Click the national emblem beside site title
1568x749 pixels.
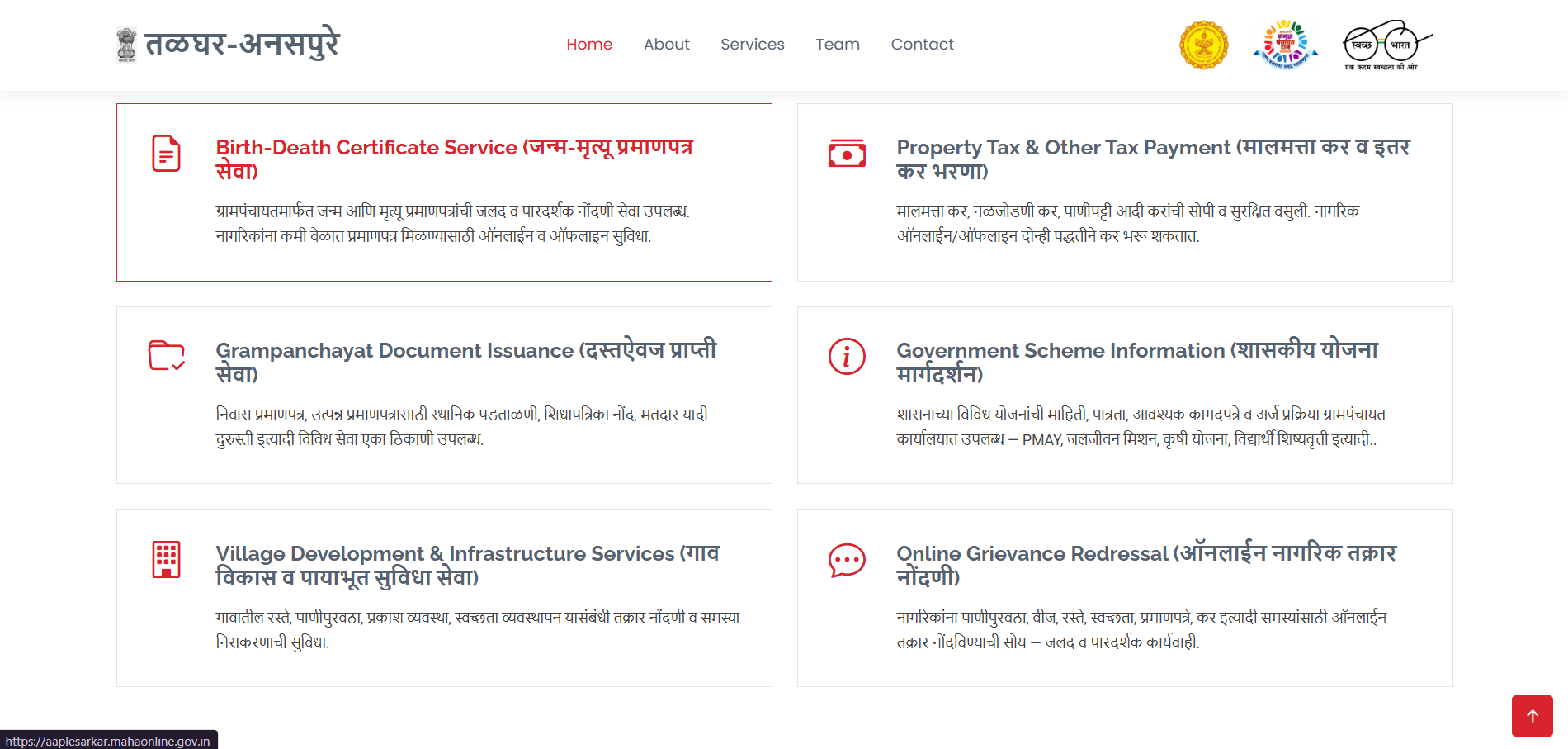point(126,45)
